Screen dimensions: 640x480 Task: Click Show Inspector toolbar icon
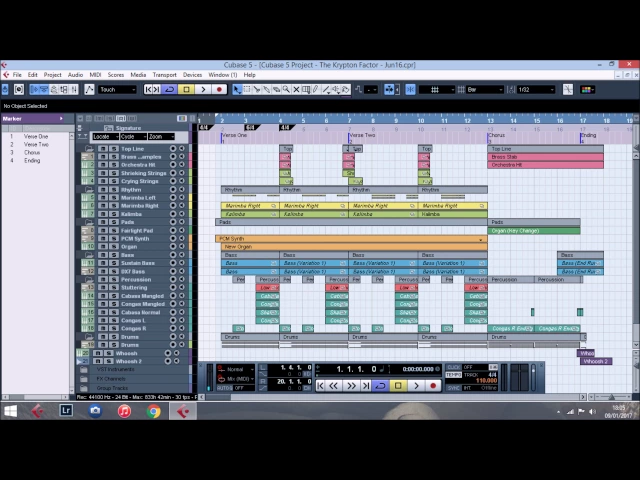coord(34,89)
